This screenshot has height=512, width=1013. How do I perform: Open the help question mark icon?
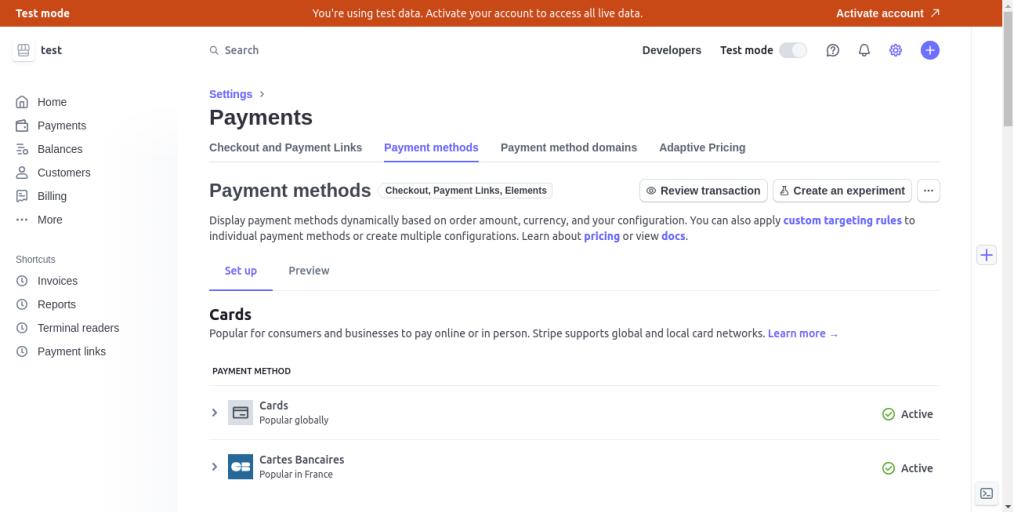(x=832, y=50)
